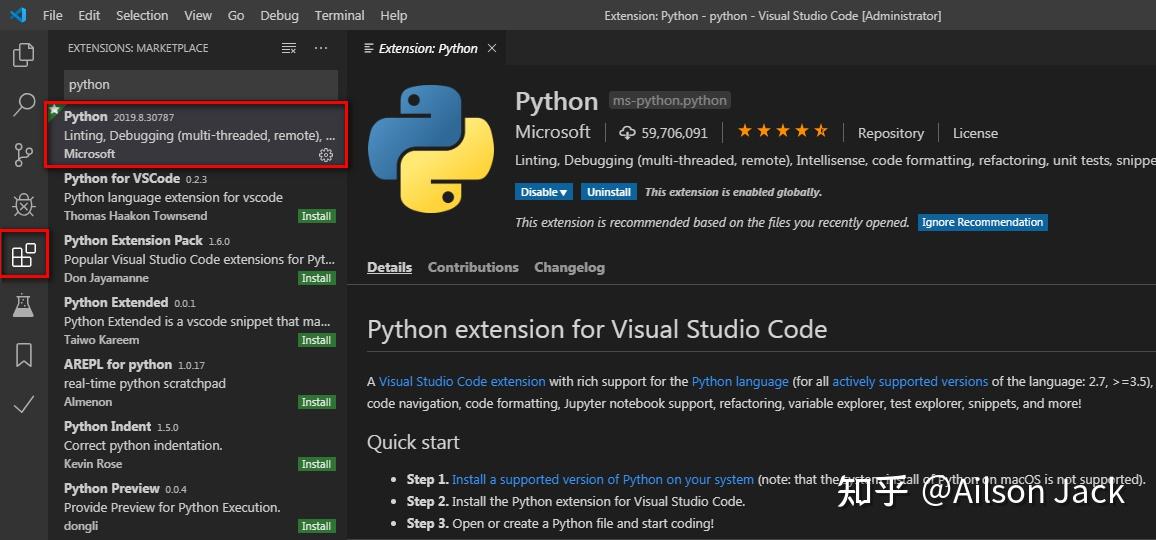1156x540 pixels.
Task: Open the Visual Studio Code extension link
Action: pos(462,381)
